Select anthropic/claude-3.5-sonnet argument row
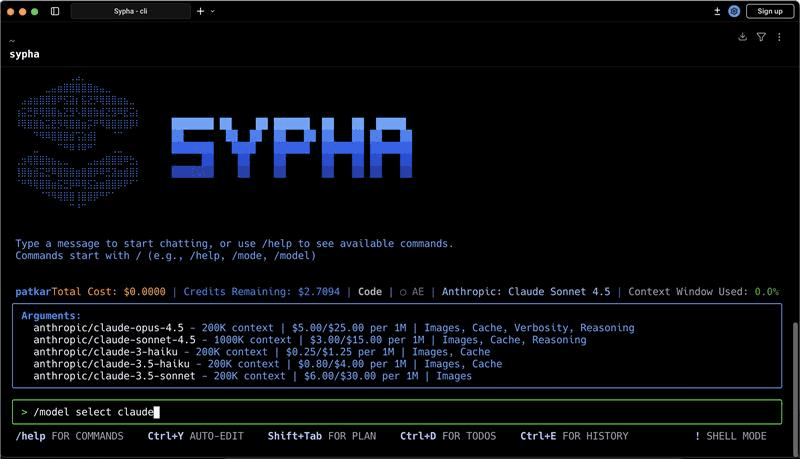The width and height of the screenshot is (800, 459). 253,376
